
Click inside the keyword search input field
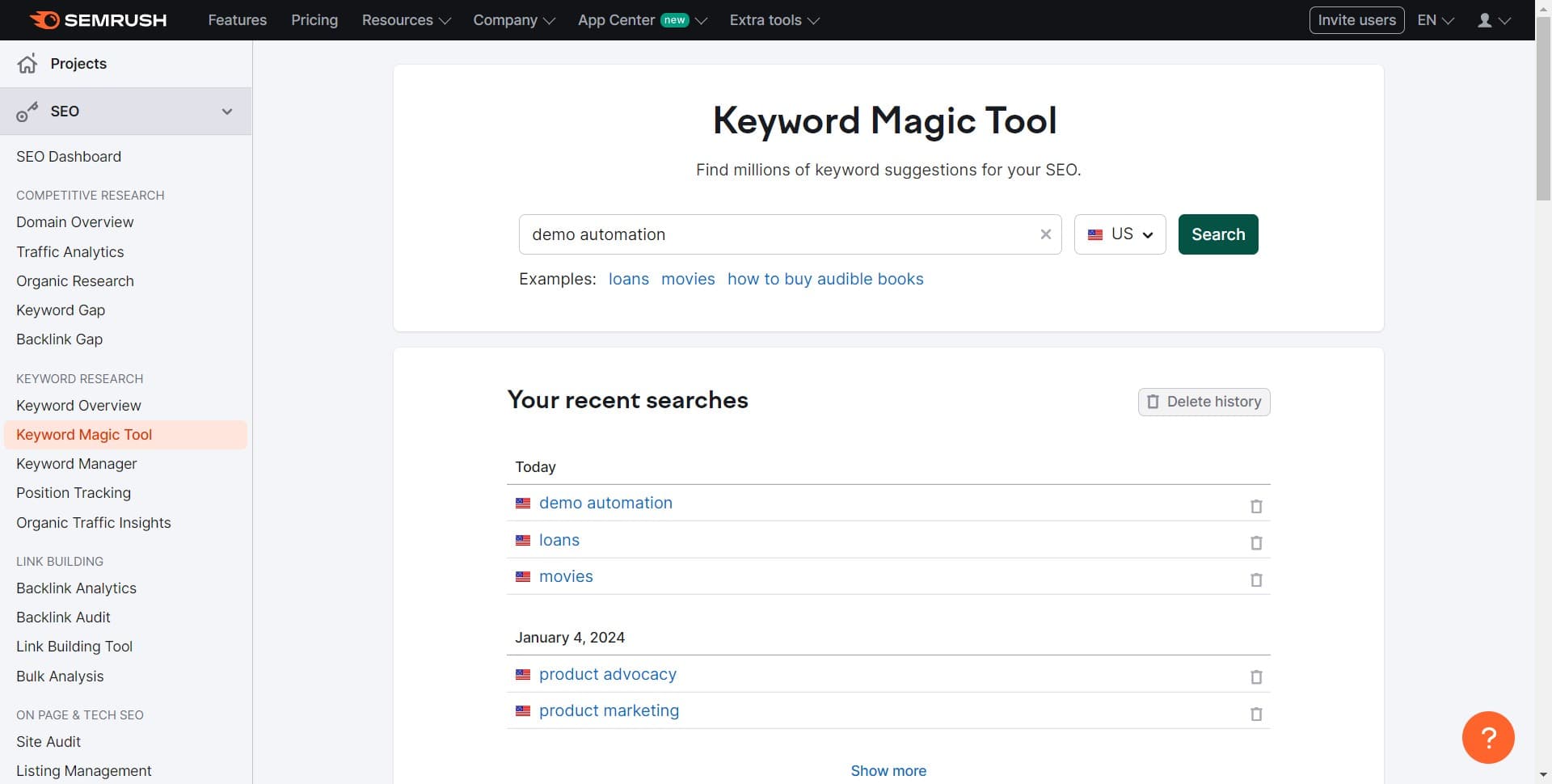[x=776, y=234]
